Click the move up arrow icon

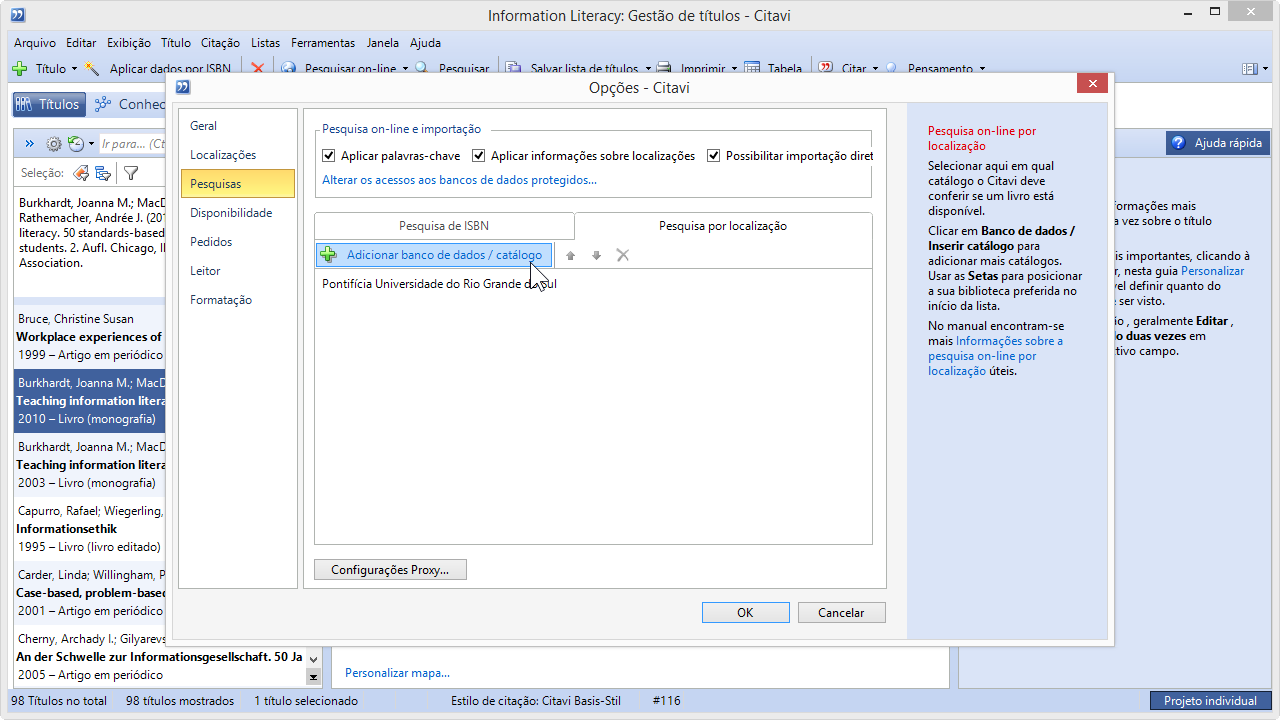coord(571,256)
